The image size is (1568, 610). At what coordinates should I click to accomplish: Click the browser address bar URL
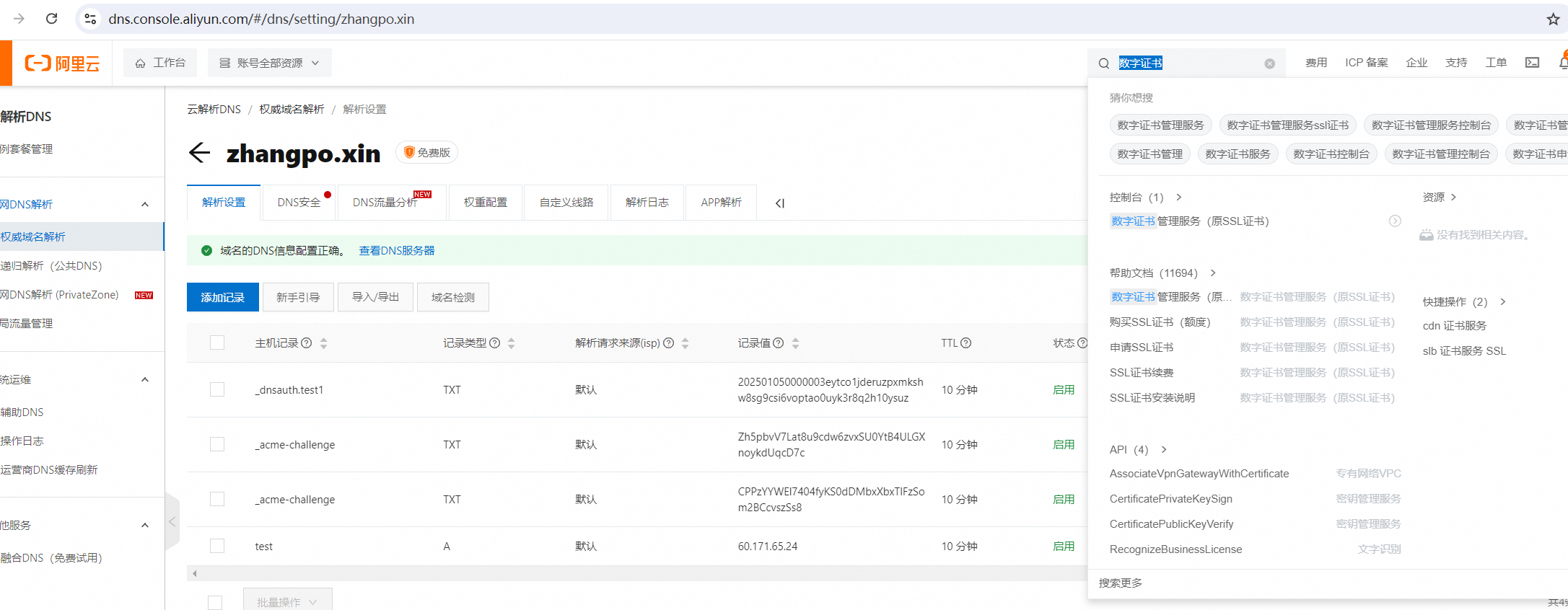tap(261, 19)
